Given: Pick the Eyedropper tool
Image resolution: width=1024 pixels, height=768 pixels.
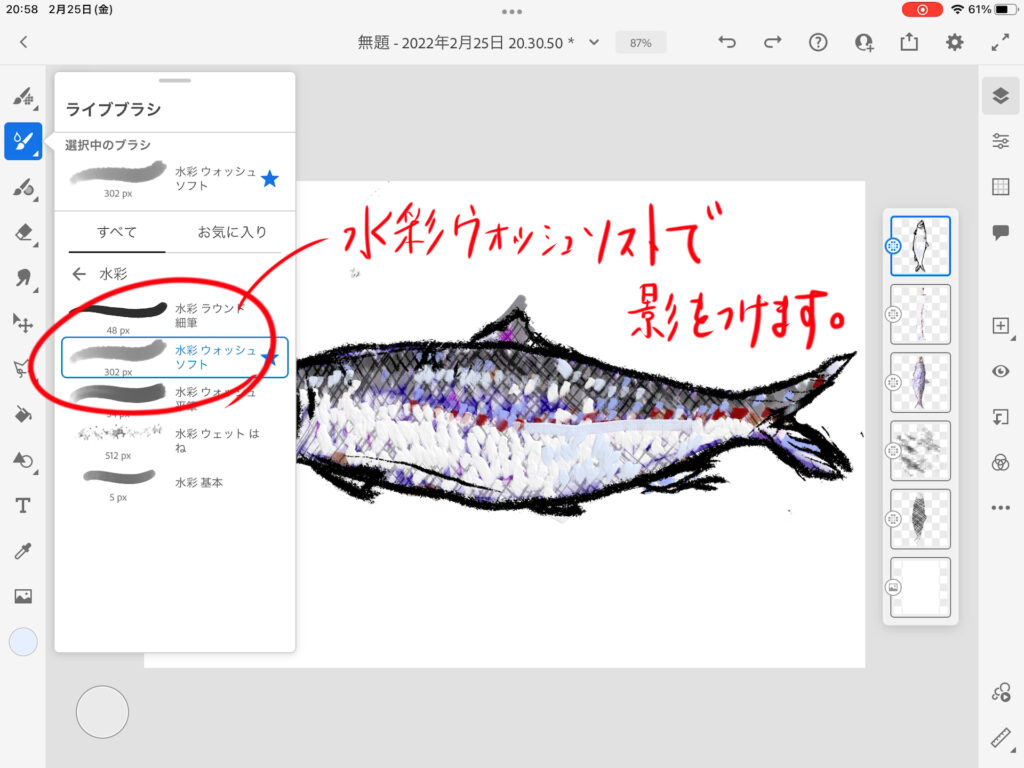Looking at the screenshot, I should (x=23, y=551).
